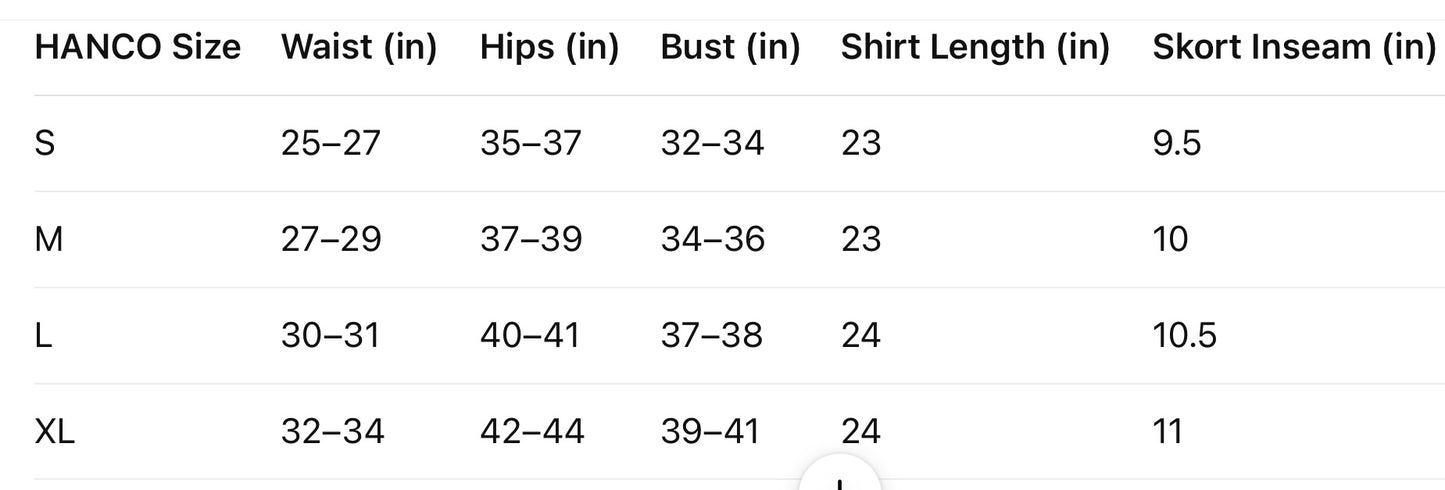The height and width of the screenshot is (490, 1445).
Task: Click the Hips (in) column header
Action: [x=550, y=48]
